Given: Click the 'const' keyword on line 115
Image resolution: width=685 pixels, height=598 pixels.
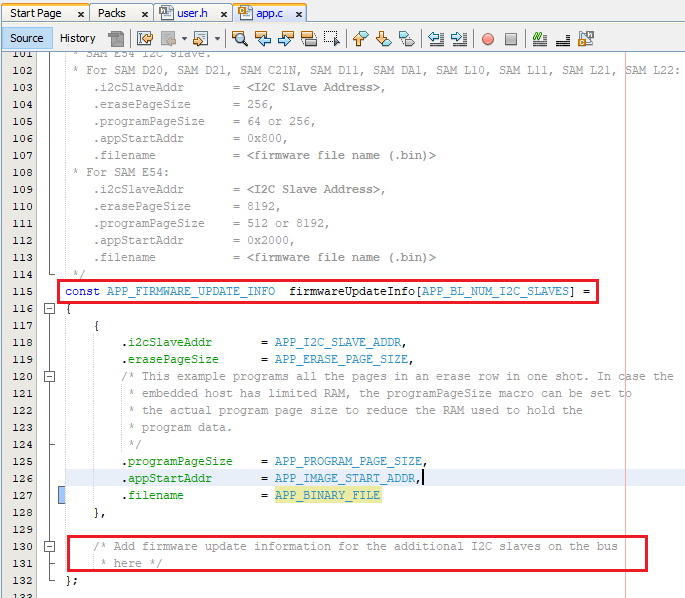Looking at the screenshot, I should tap(83, 291).
